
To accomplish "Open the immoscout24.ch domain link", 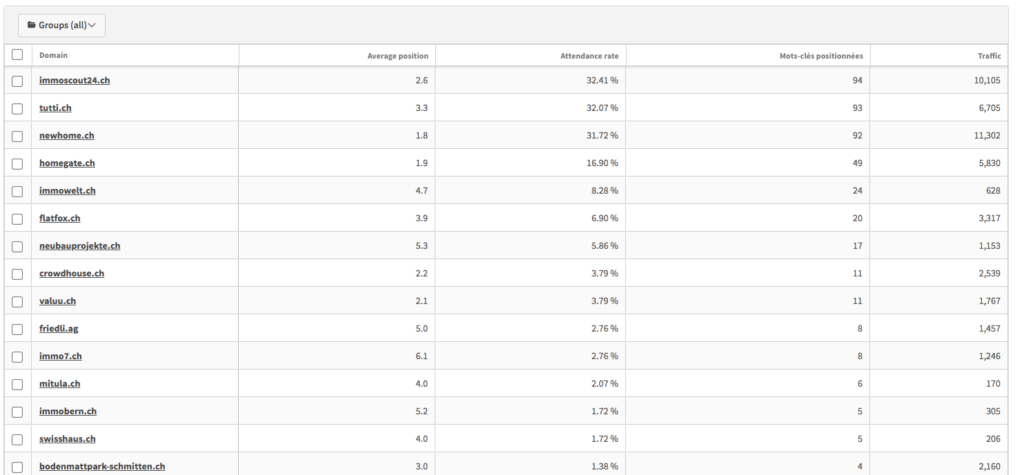I will 74,80.
